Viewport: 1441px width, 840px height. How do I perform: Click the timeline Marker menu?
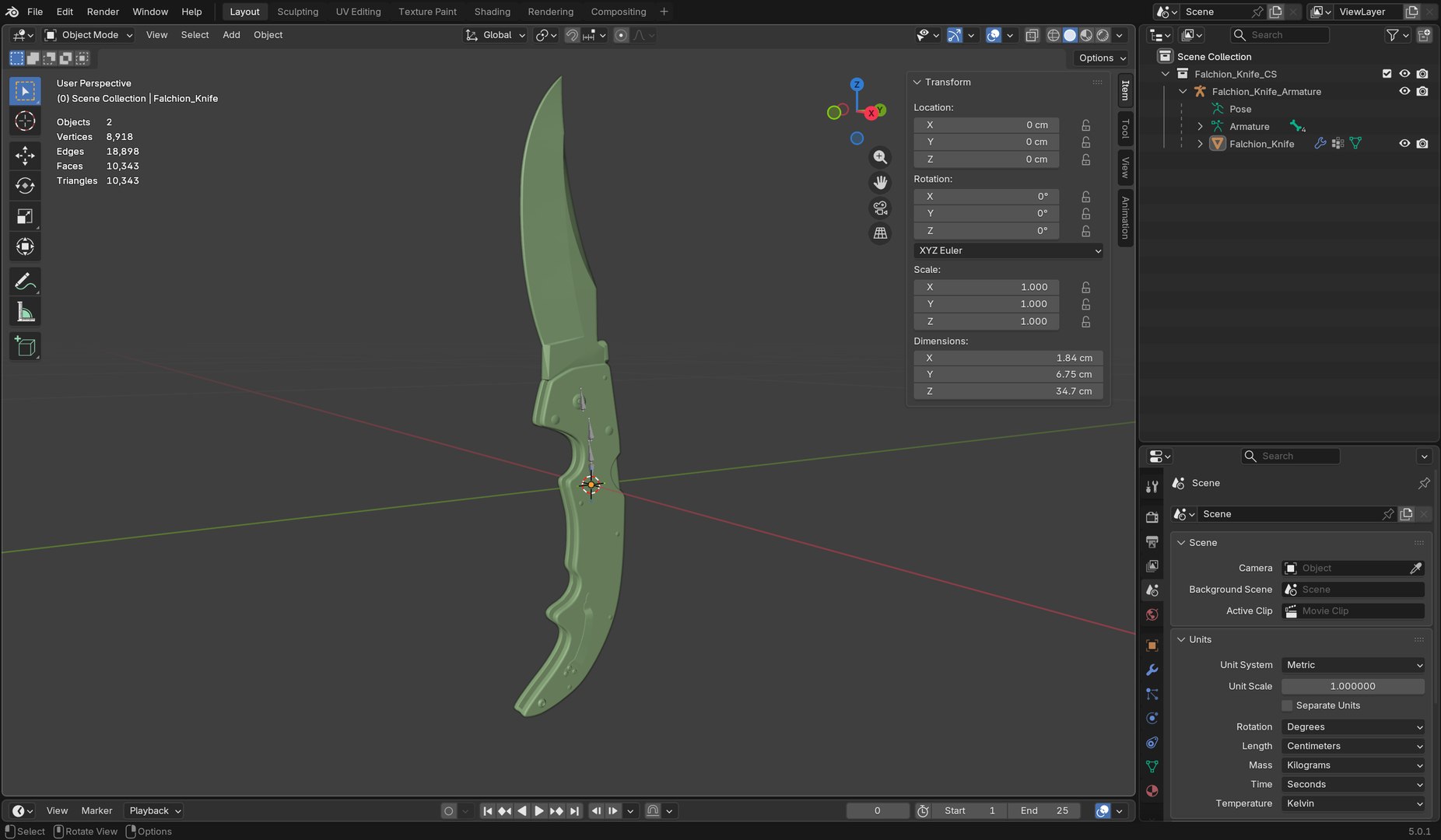96,810
